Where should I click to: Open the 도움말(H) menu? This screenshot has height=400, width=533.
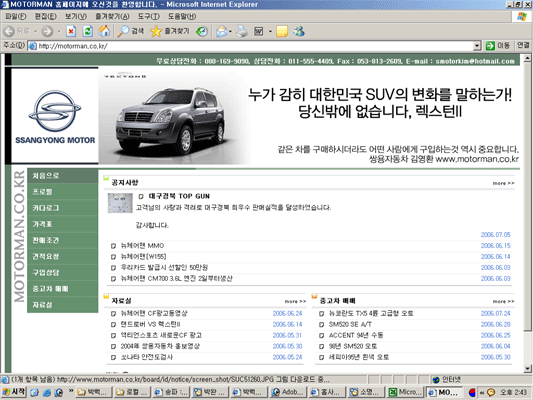(x=182, y=16)
